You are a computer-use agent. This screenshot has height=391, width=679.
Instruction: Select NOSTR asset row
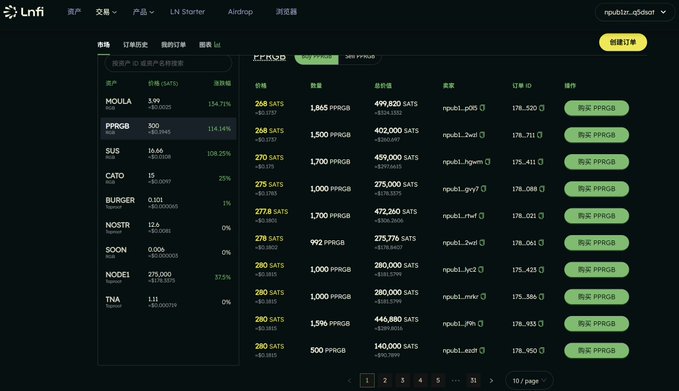168,227
